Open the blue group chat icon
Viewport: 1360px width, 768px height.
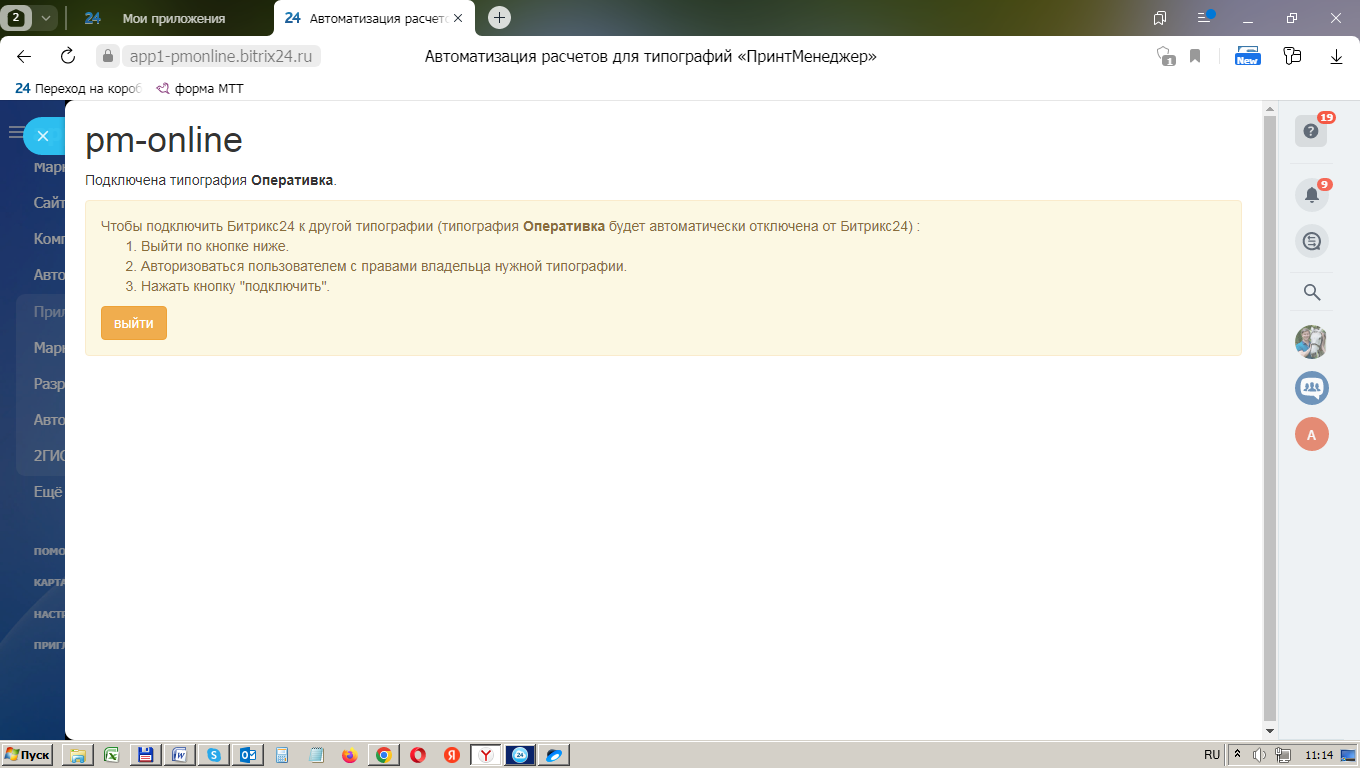coord(1312,388)
